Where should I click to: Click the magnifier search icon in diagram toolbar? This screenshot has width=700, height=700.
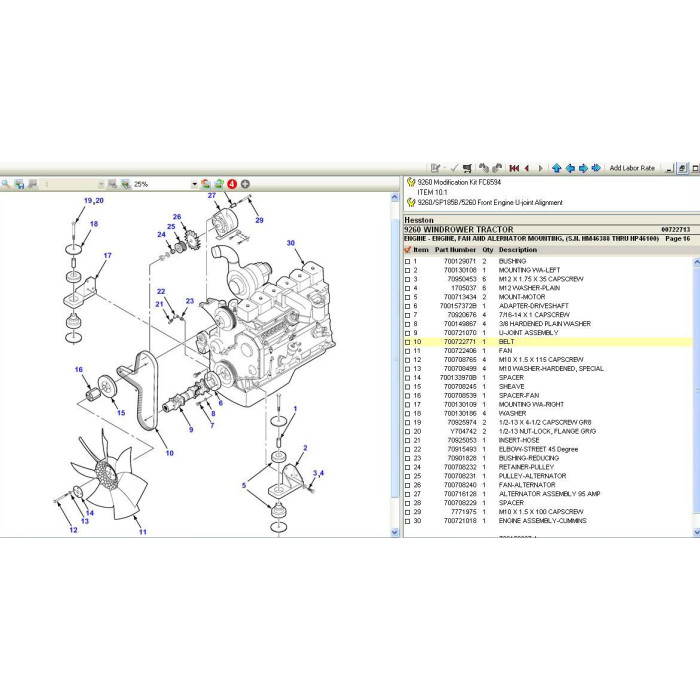click(x=6, y=184)
